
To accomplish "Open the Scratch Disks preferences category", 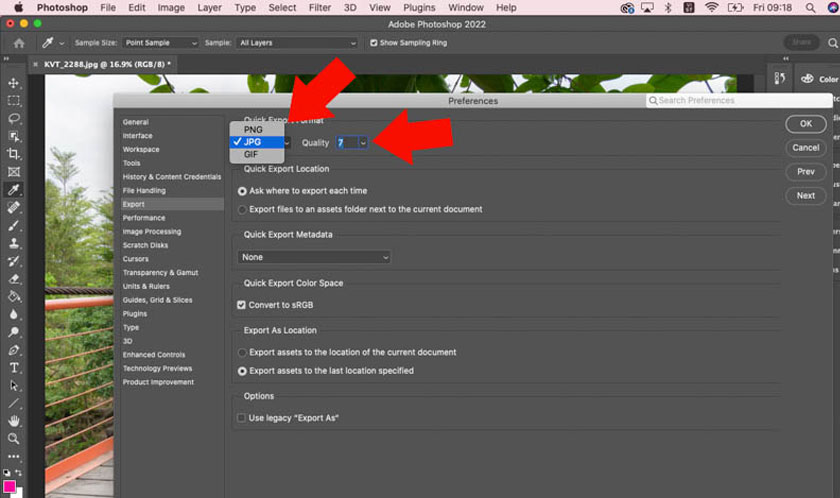I will (x=145, y=245).
